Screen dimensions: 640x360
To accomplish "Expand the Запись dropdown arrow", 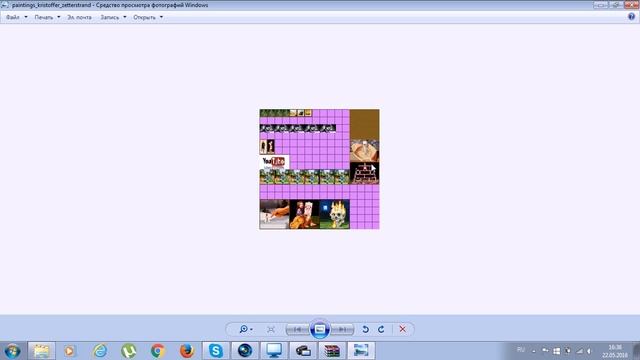I will [124, 17].
